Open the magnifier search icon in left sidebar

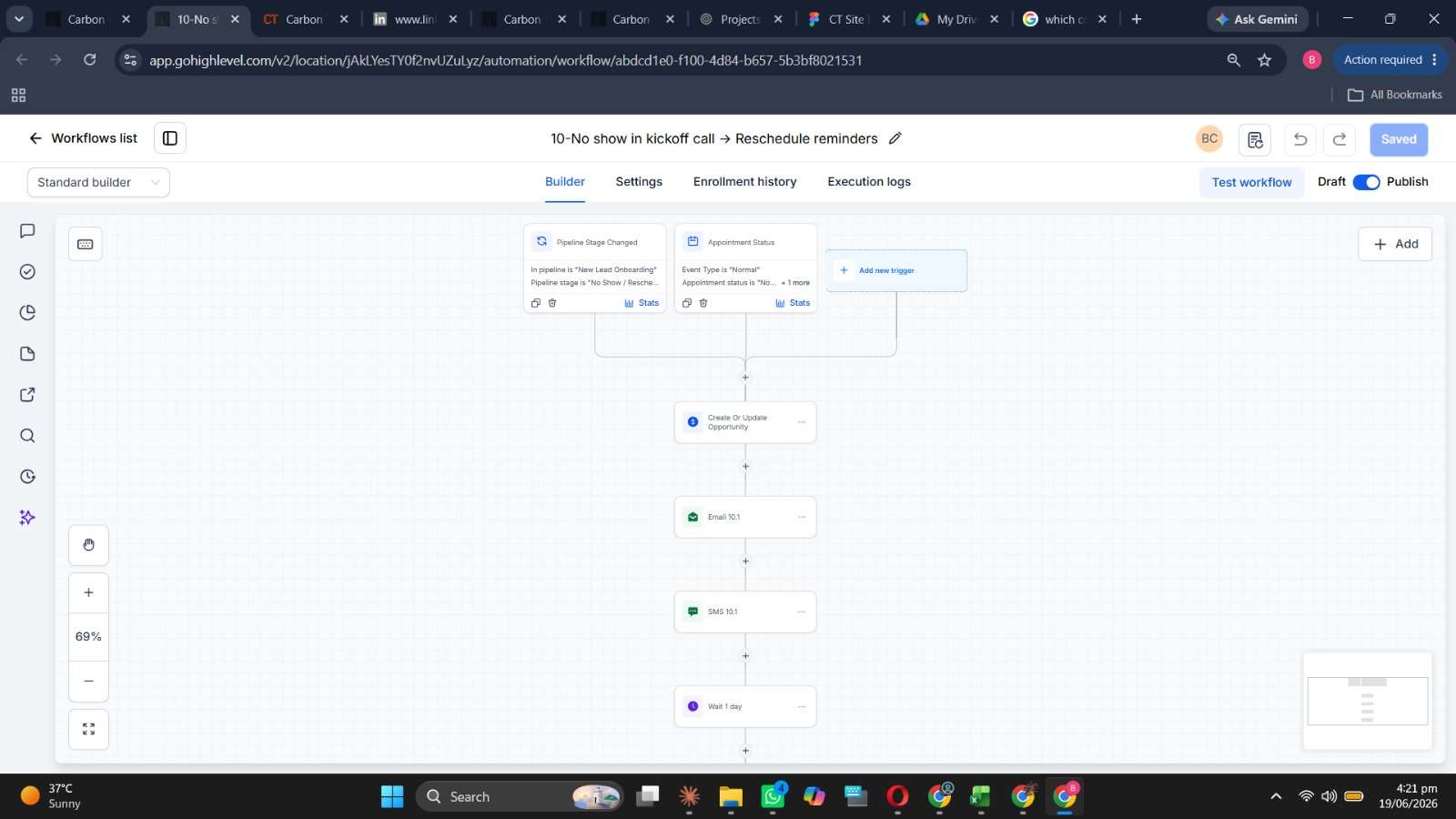pos(27,436)
